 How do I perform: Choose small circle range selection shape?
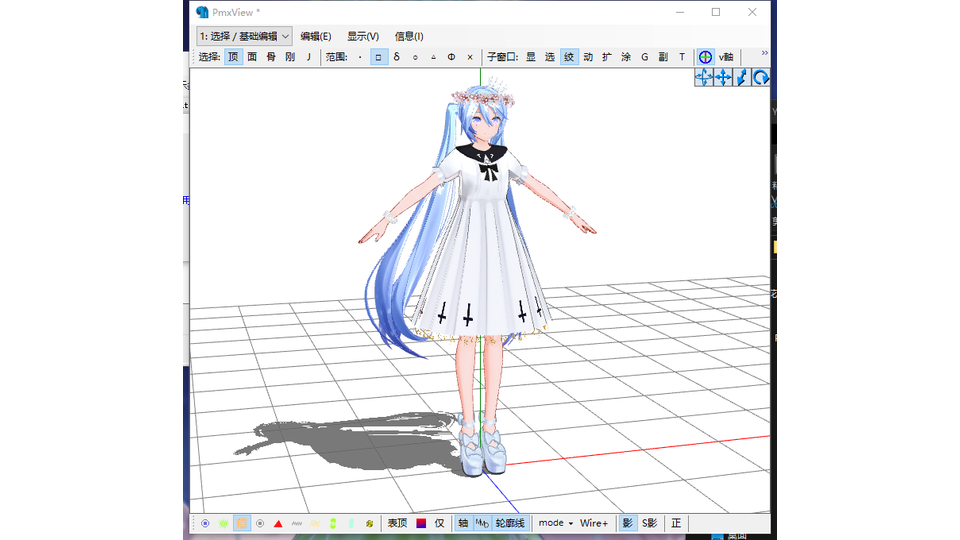pos(415,57)
